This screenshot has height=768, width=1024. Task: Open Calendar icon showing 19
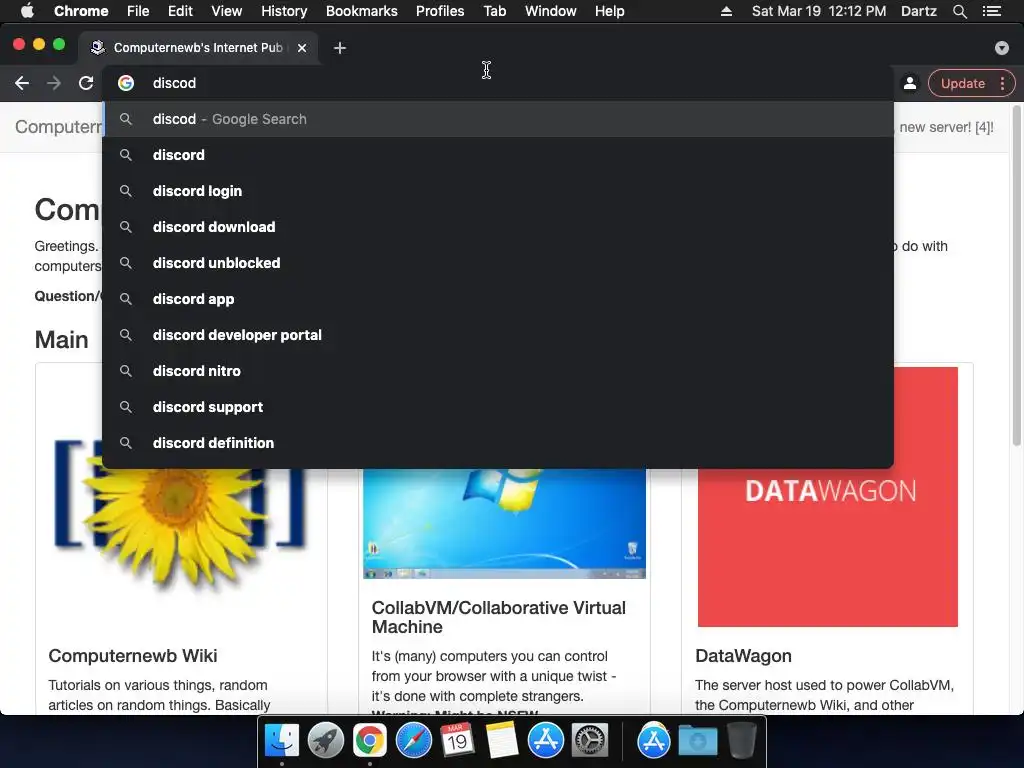point(457,741)
